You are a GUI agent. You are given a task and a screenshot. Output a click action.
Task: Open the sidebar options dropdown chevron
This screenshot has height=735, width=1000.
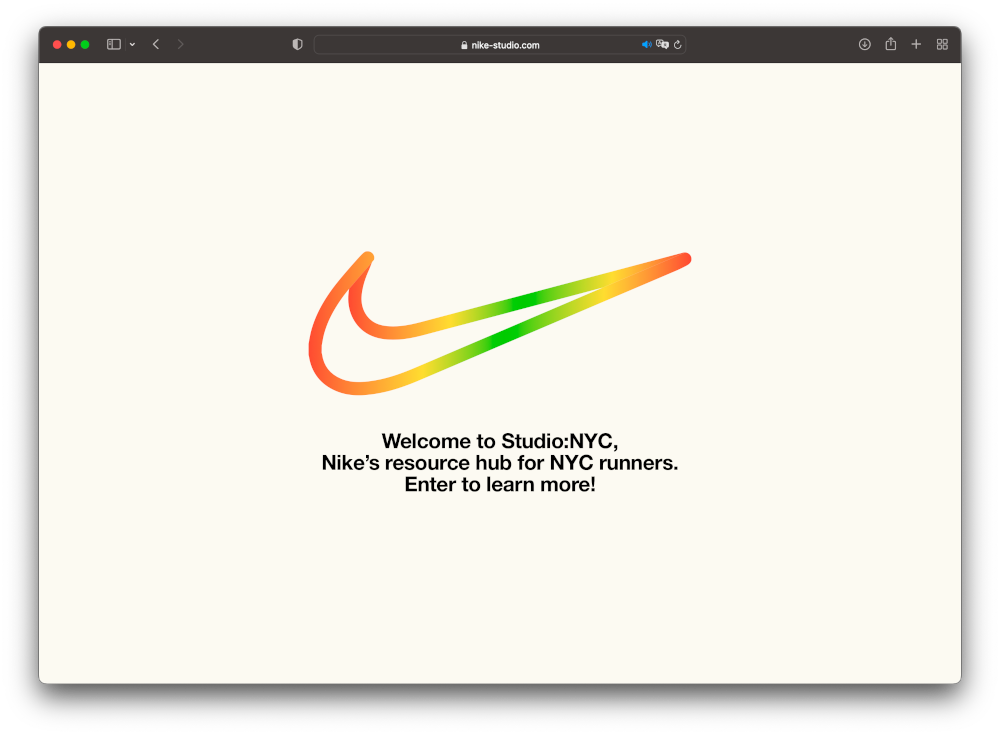coord(132,45)
